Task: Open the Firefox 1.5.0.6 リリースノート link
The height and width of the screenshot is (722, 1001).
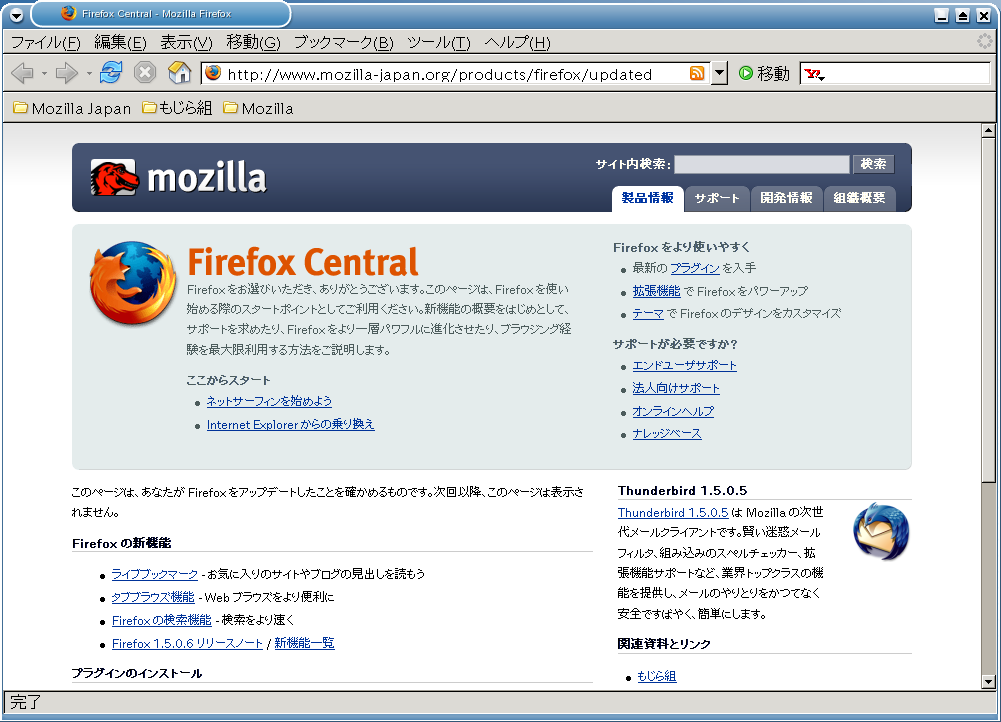Action: 187,643
